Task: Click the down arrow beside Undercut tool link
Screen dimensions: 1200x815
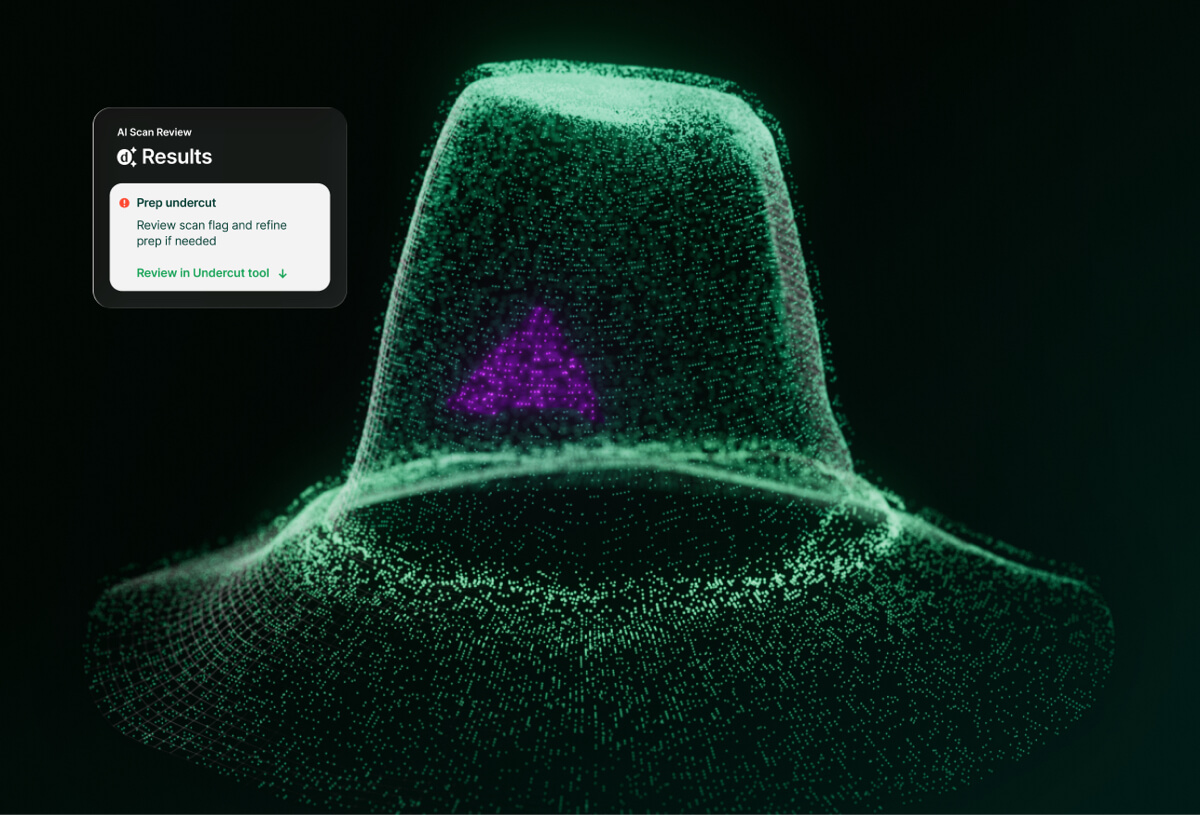Action: (283, 273)
